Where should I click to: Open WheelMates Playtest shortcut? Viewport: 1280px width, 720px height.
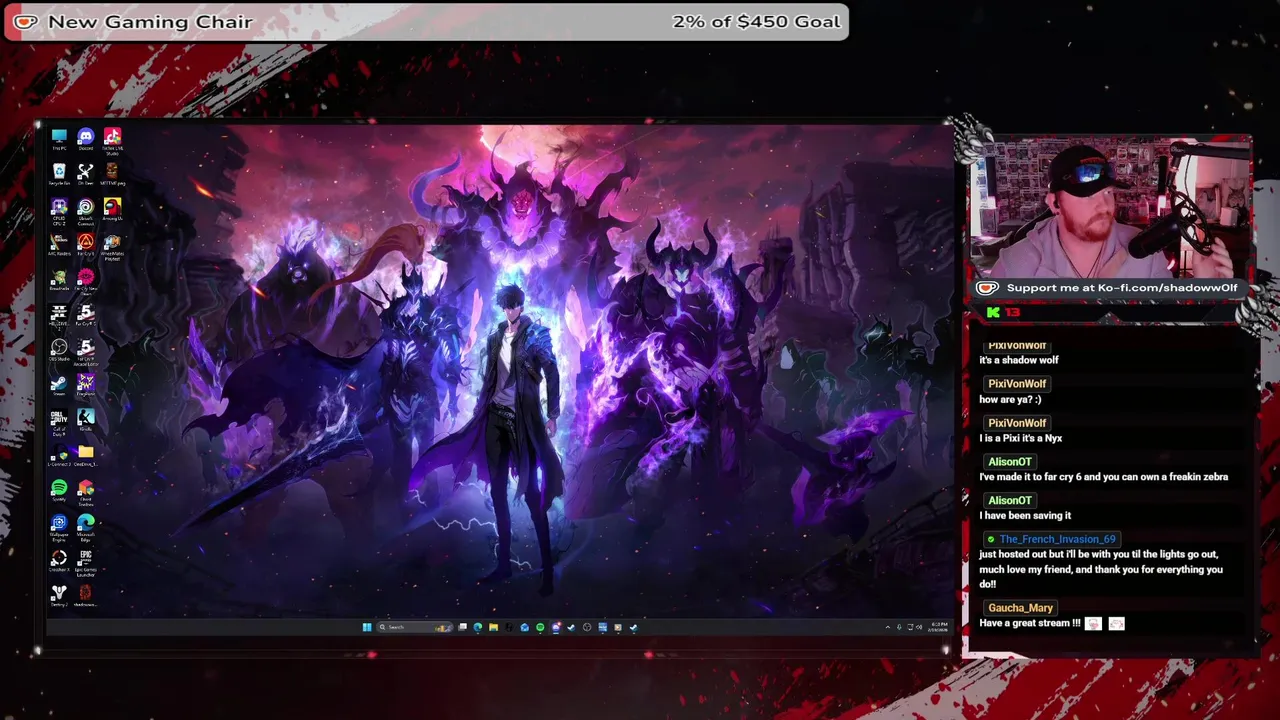(112, 247)
